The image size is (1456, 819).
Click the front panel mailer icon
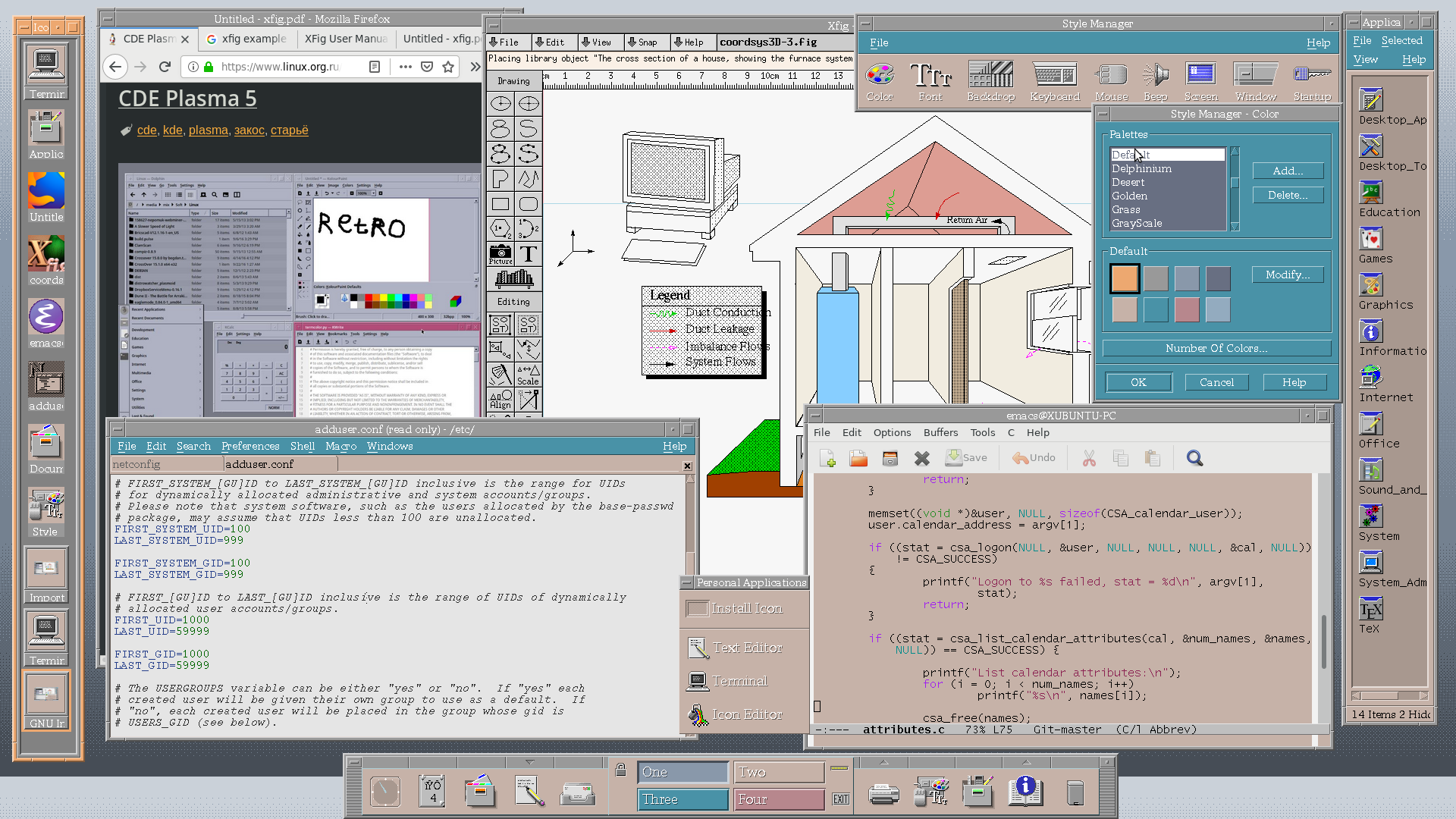click(577, 793)
